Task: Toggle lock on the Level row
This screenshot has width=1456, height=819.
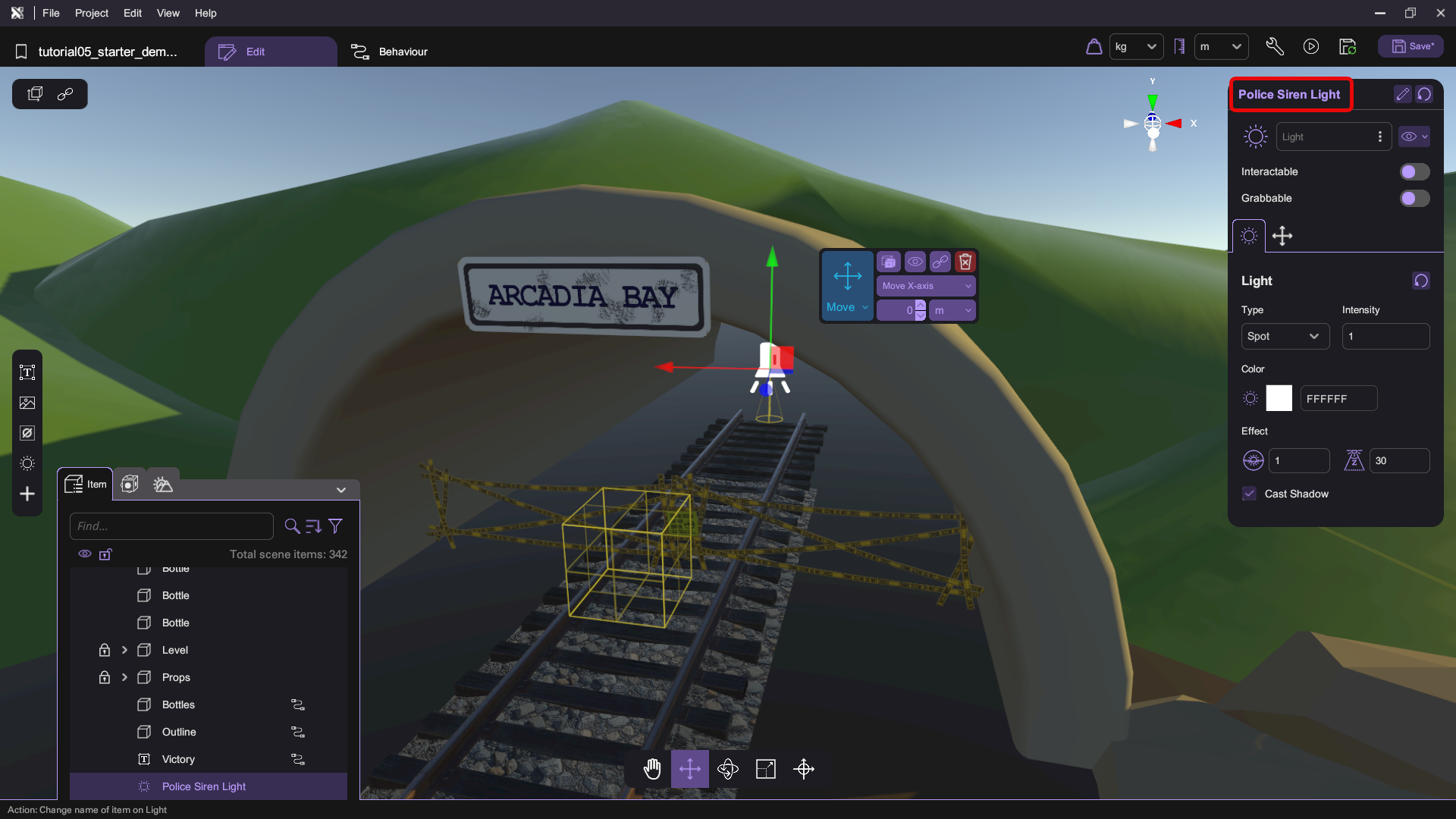Action: click(x=105, y=650)
